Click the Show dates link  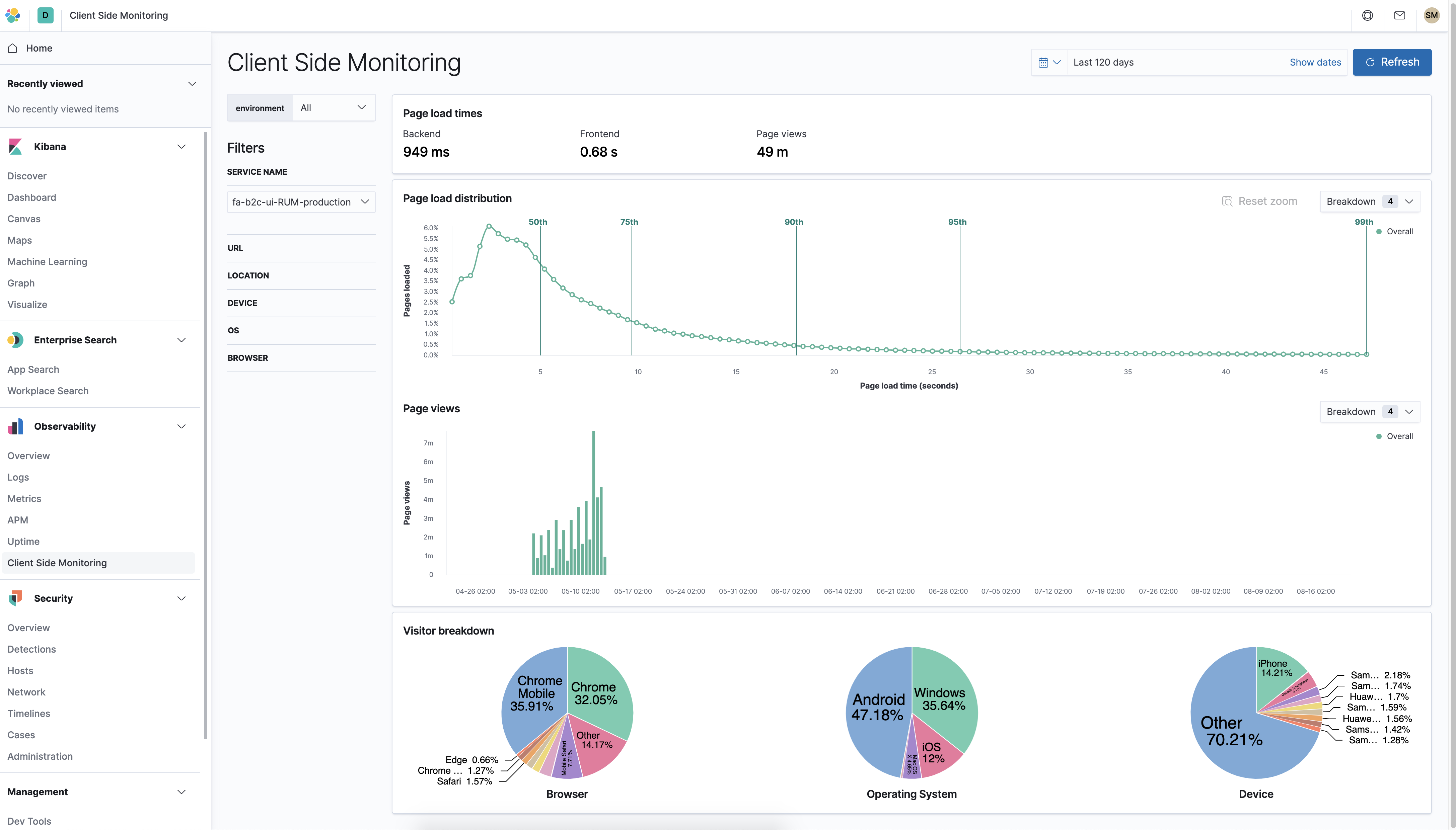coord(1315,62)
